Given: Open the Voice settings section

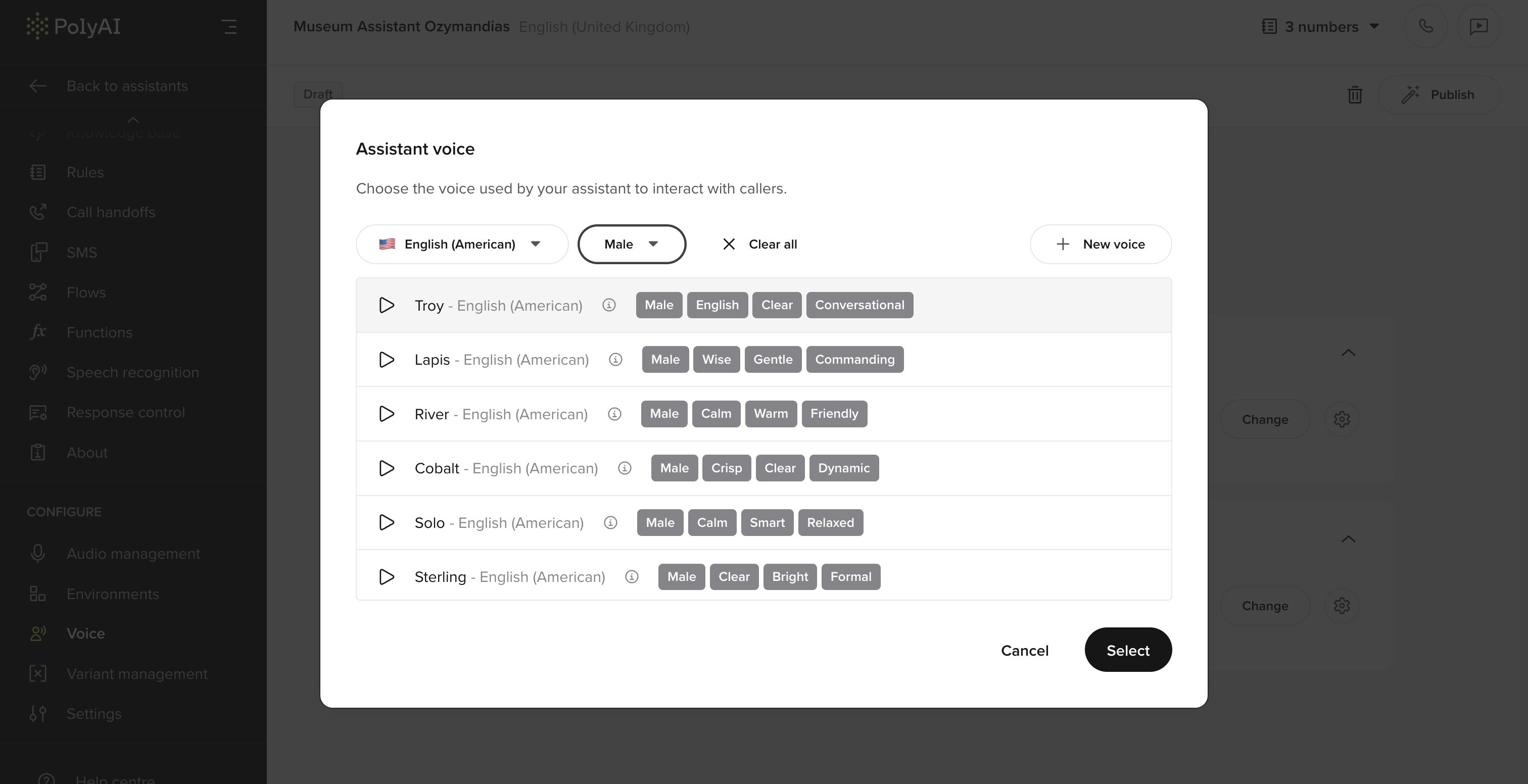Looking at the screenshot, I should point(85,633).
